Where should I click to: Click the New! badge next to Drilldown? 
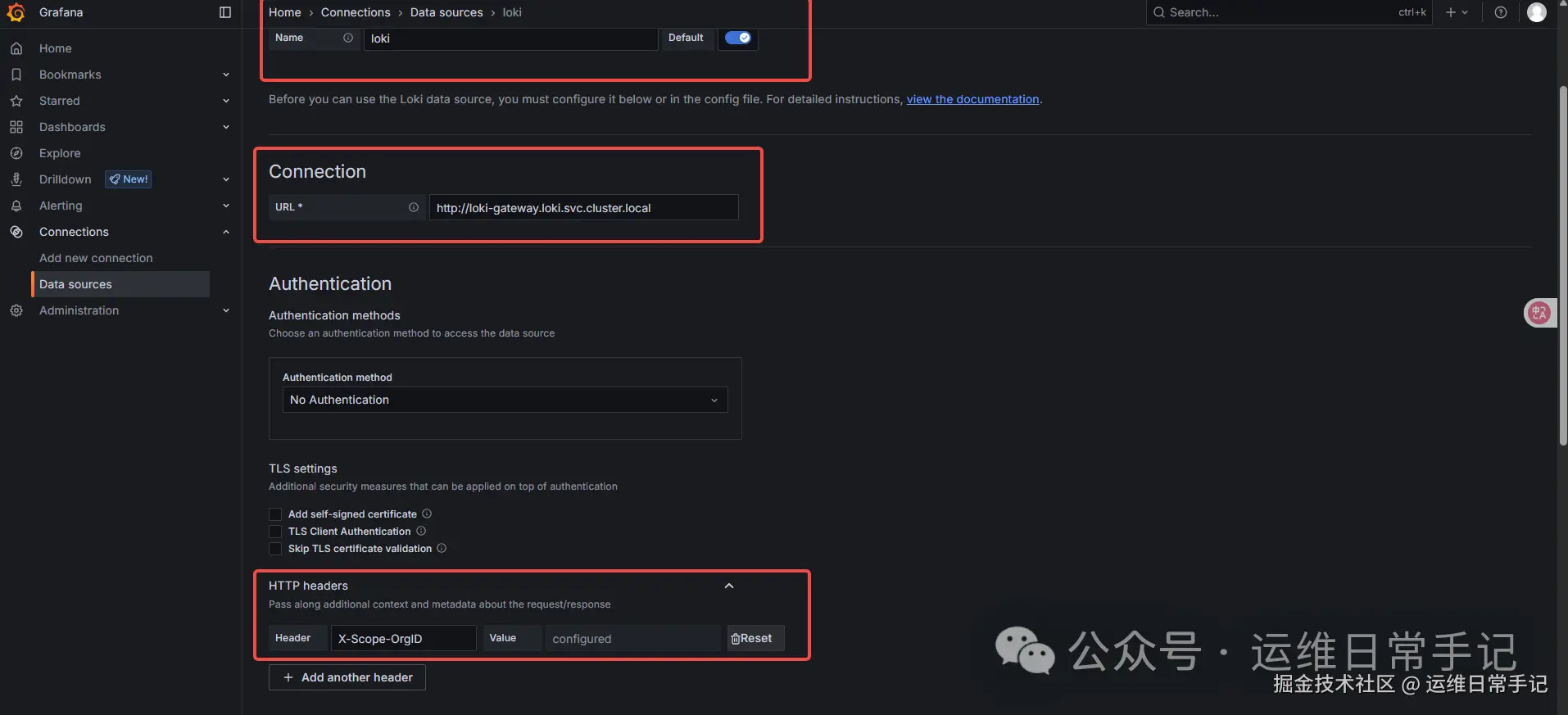129,179
